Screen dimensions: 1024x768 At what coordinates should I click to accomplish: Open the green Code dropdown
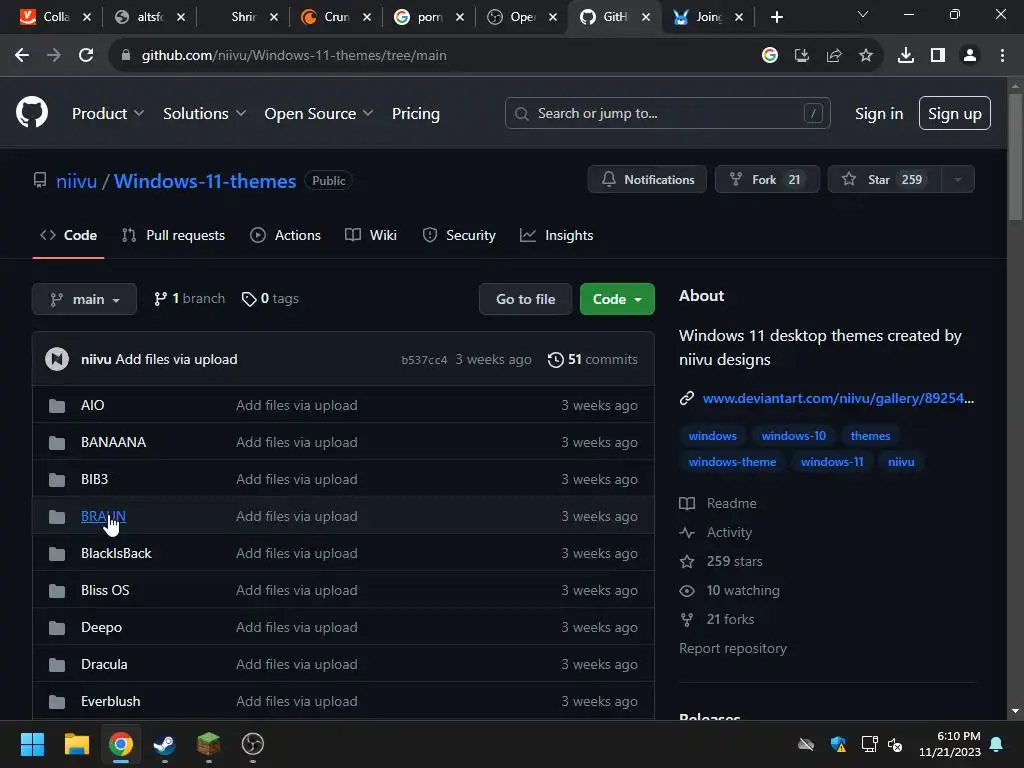coord(617,299)
